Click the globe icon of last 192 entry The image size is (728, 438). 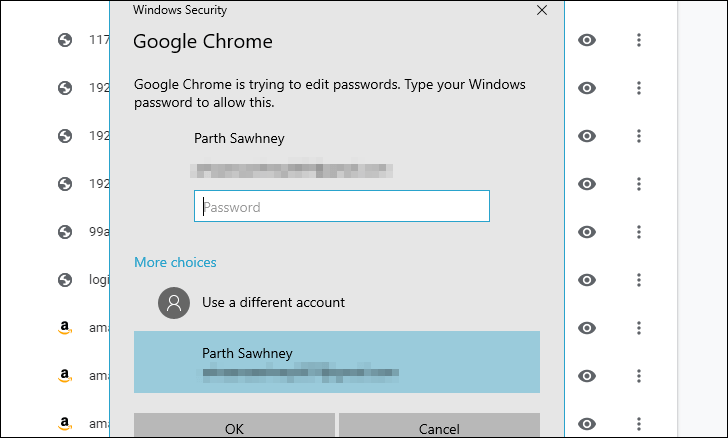(65, 184)
